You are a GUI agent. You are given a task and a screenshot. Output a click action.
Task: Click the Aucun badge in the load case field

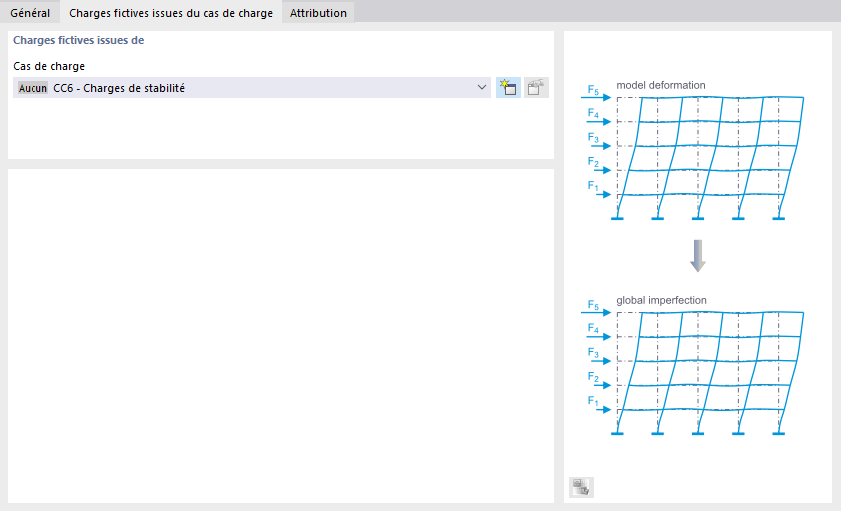point(33,88)
